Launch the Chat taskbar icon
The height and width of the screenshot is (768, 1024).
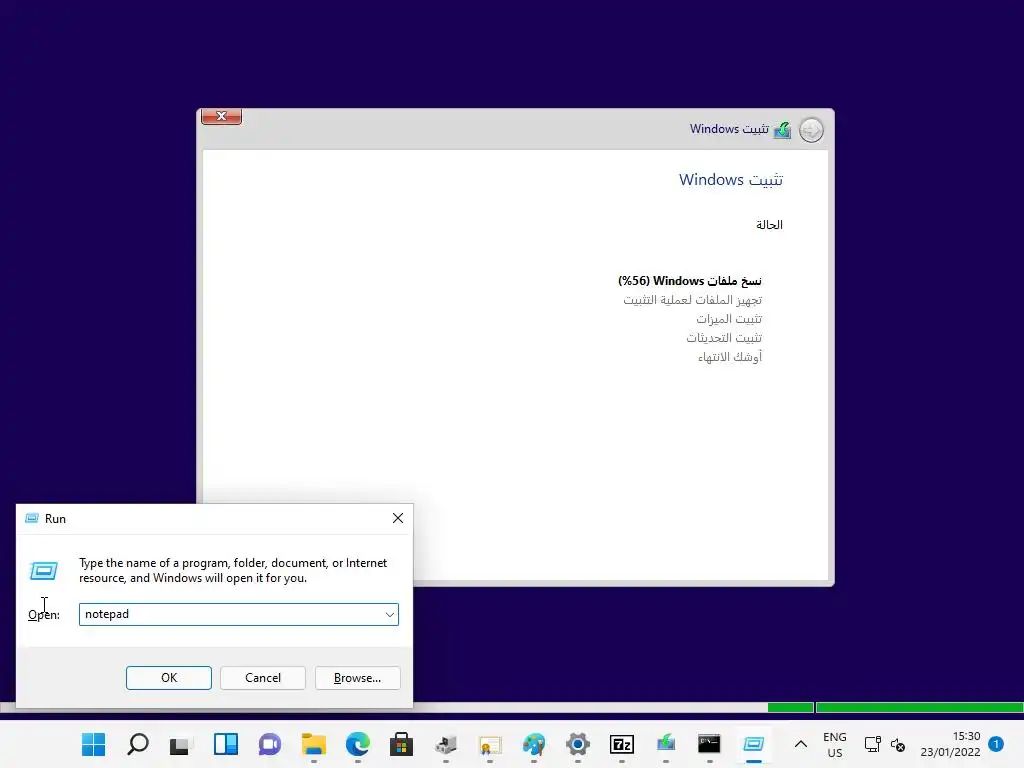click(x=269, y=744)
